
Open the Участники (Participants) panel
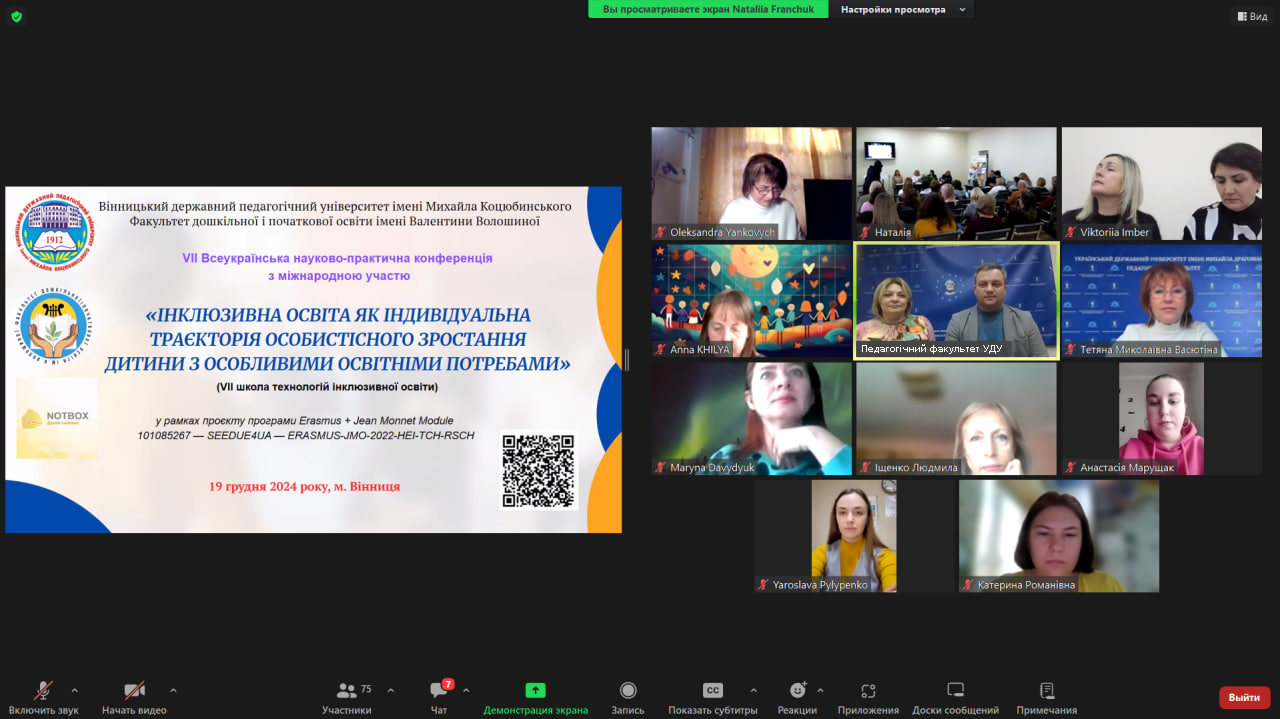click(x=346, y=695)
